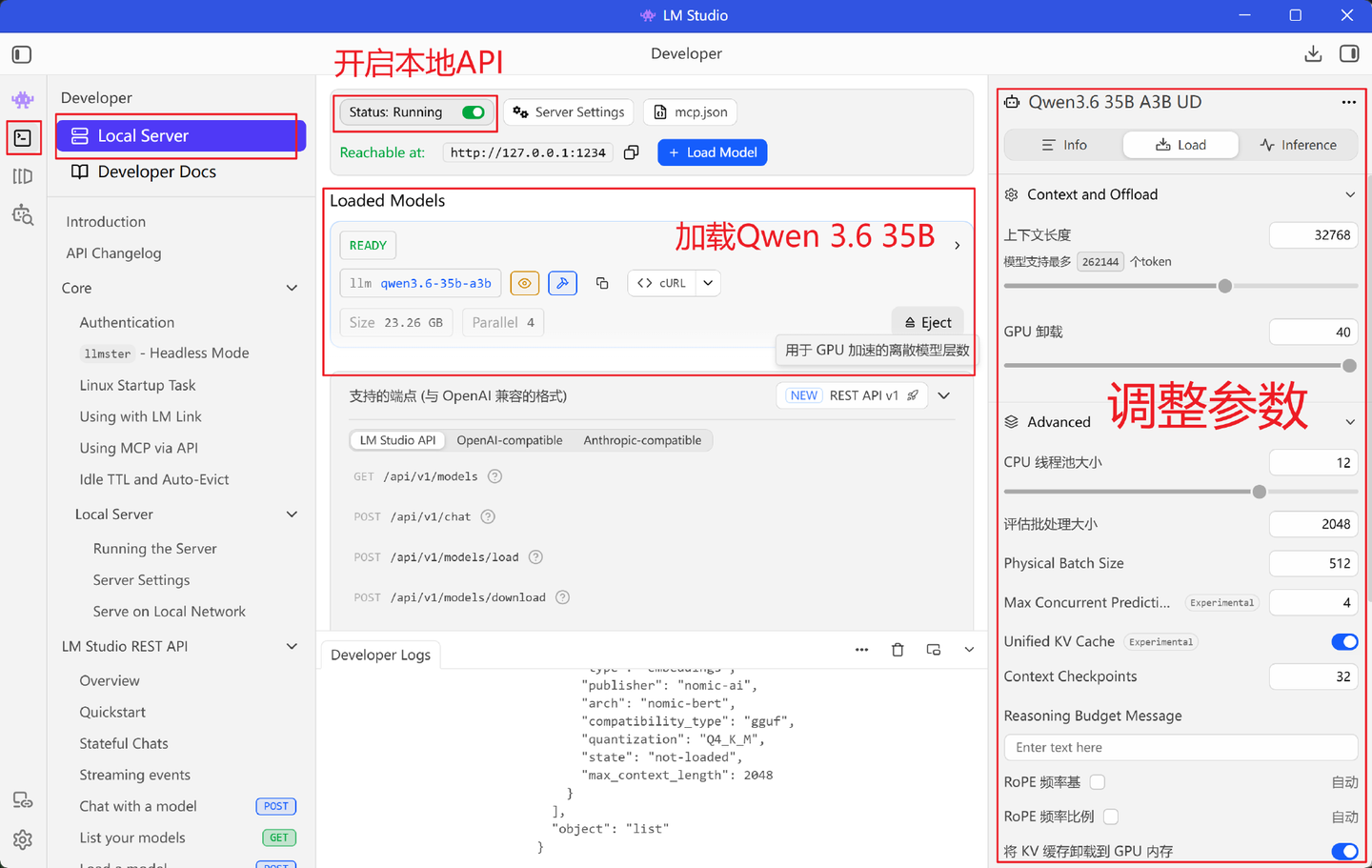This screenshot has height=868, width=1372.
Task: Toggle the KV cache offload to GPU memory switch
Action: (1344, 851)
